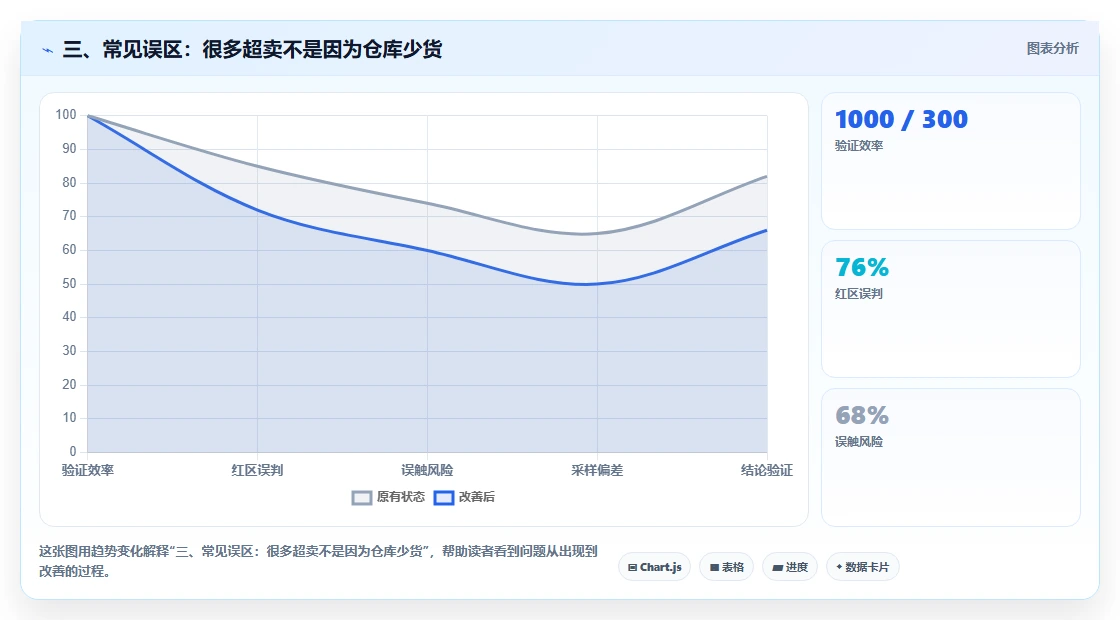Click the chart description paragraph below the graph

click(318, 561)
